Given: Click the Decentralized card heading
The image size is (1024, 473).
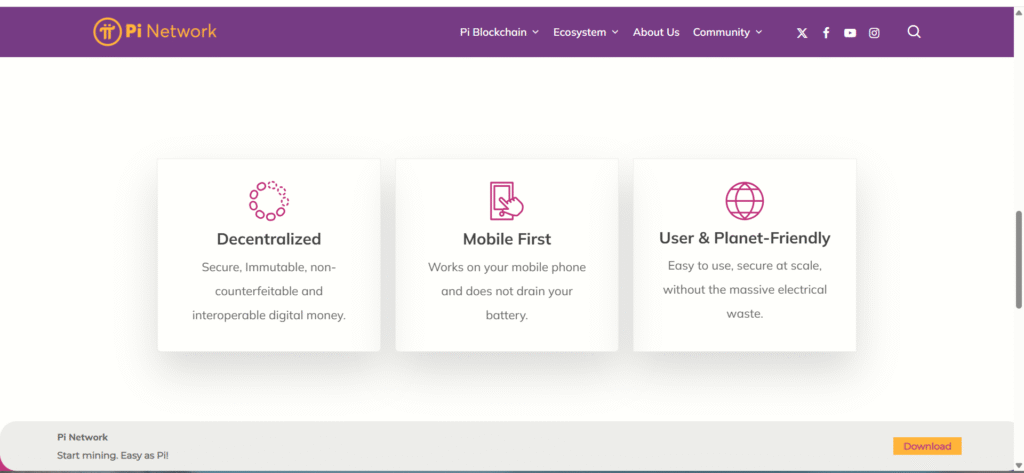Looking at the screenshot, I should [x=269, y=239].
